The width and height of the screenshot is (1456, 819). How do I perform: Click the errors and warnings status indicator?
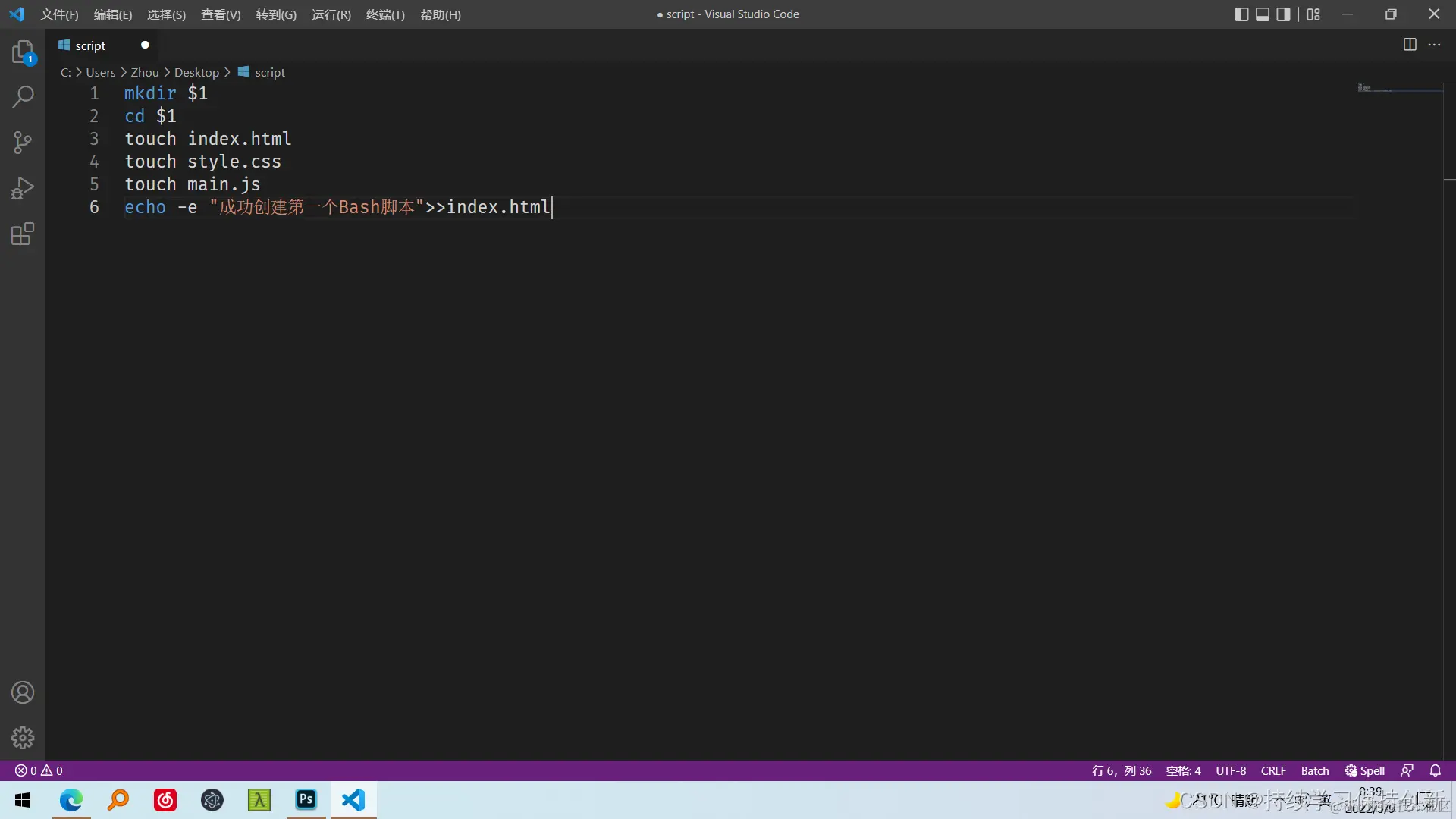point(39,770)
